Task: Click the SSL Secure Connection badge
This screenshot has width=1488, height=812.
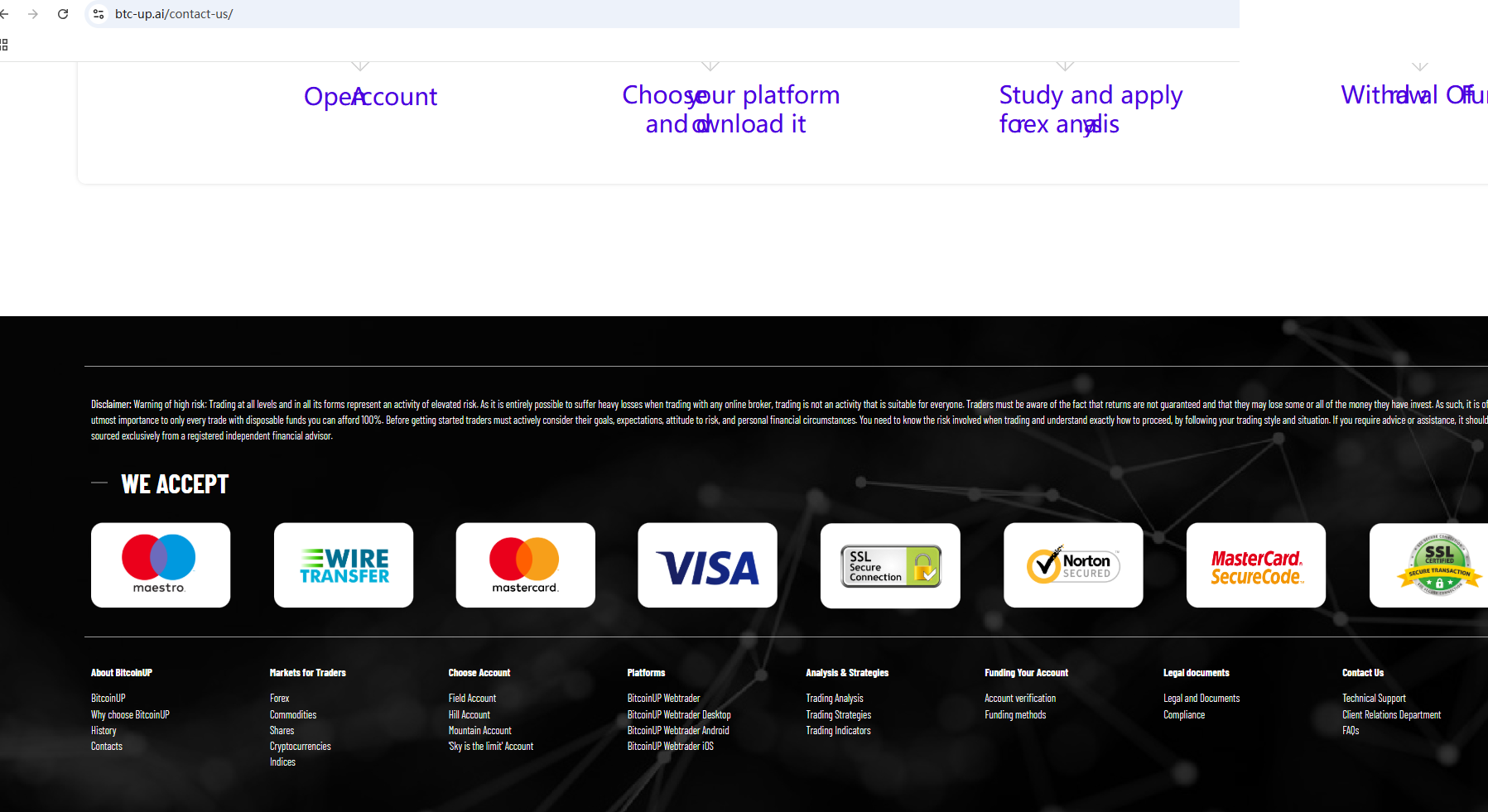Action: 890,566
